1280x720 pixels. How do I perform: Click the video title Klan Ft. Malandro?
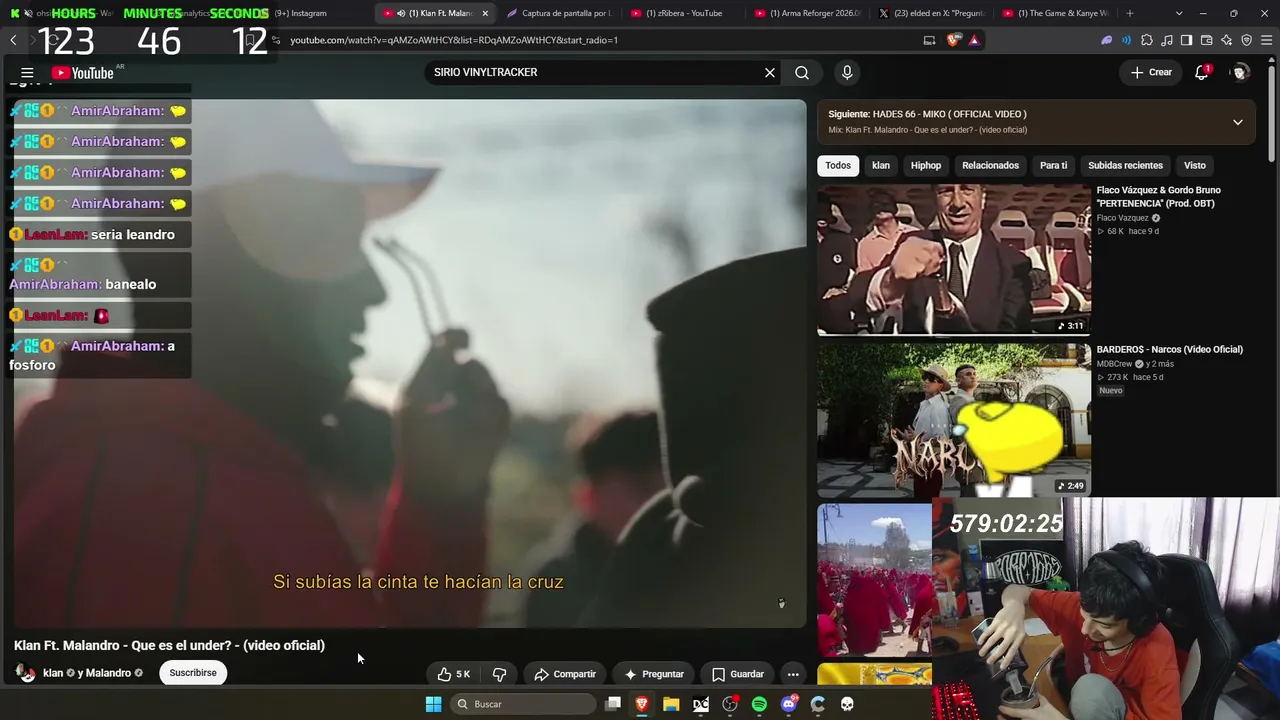click(x=169, y=646)
